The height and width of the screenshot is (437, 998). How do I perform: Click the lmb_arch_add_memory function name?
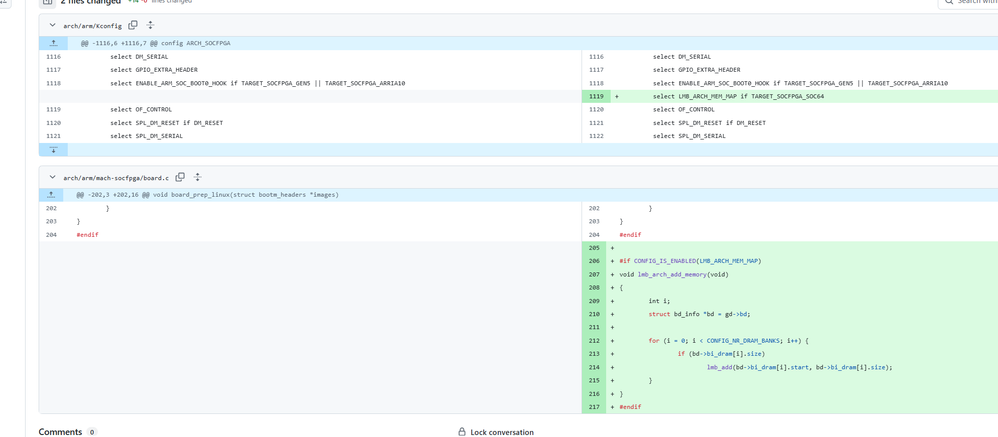point(672,274)
